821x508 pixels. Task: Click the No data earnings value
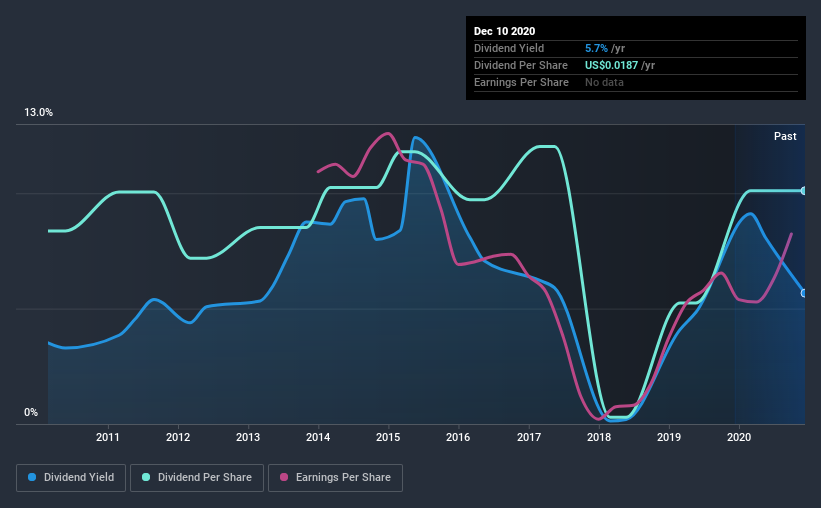(x=604, y=82)
